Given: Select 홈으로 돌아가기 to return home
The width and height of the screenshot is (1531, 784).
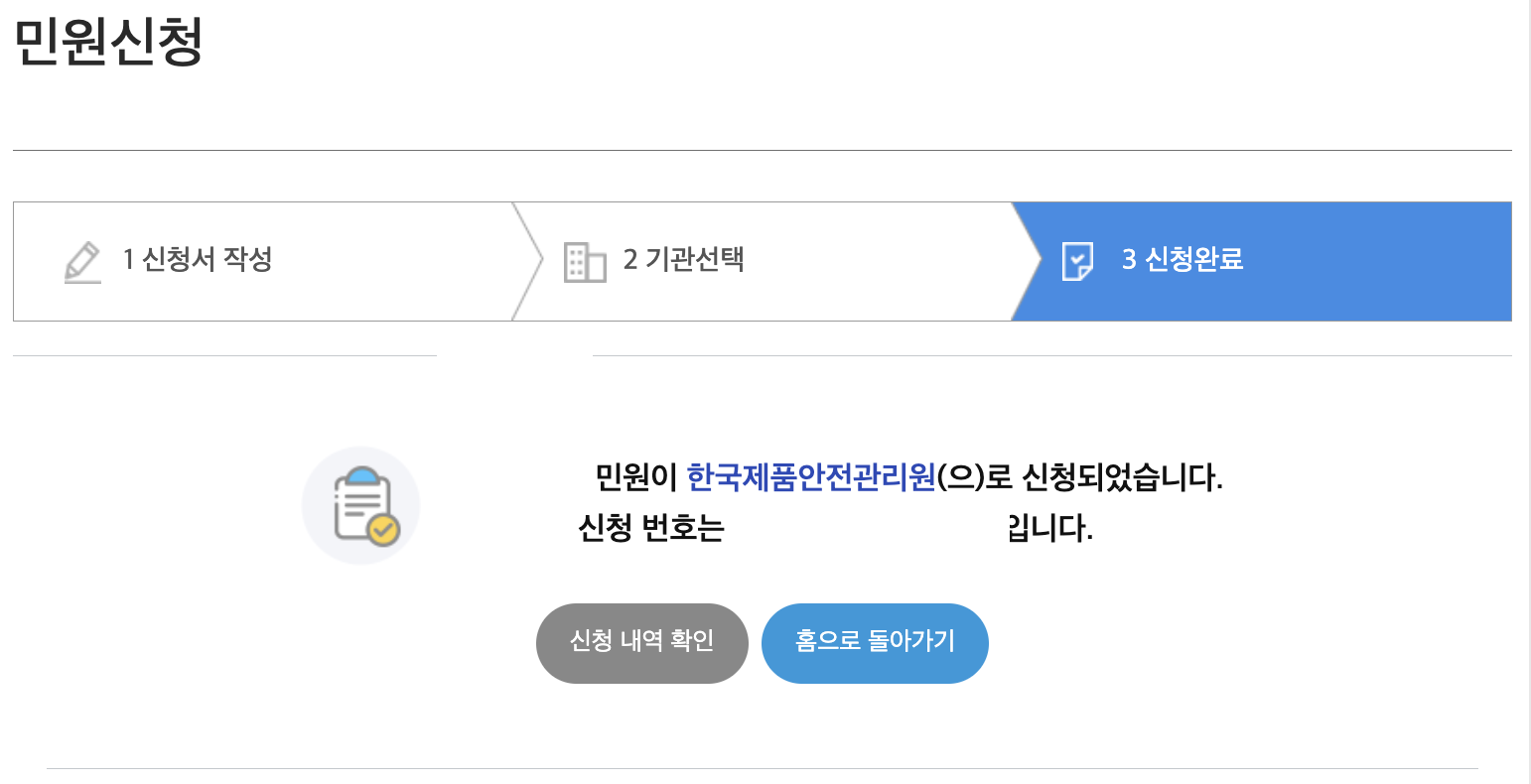Looking at the screenshot, I should (874, 643).
